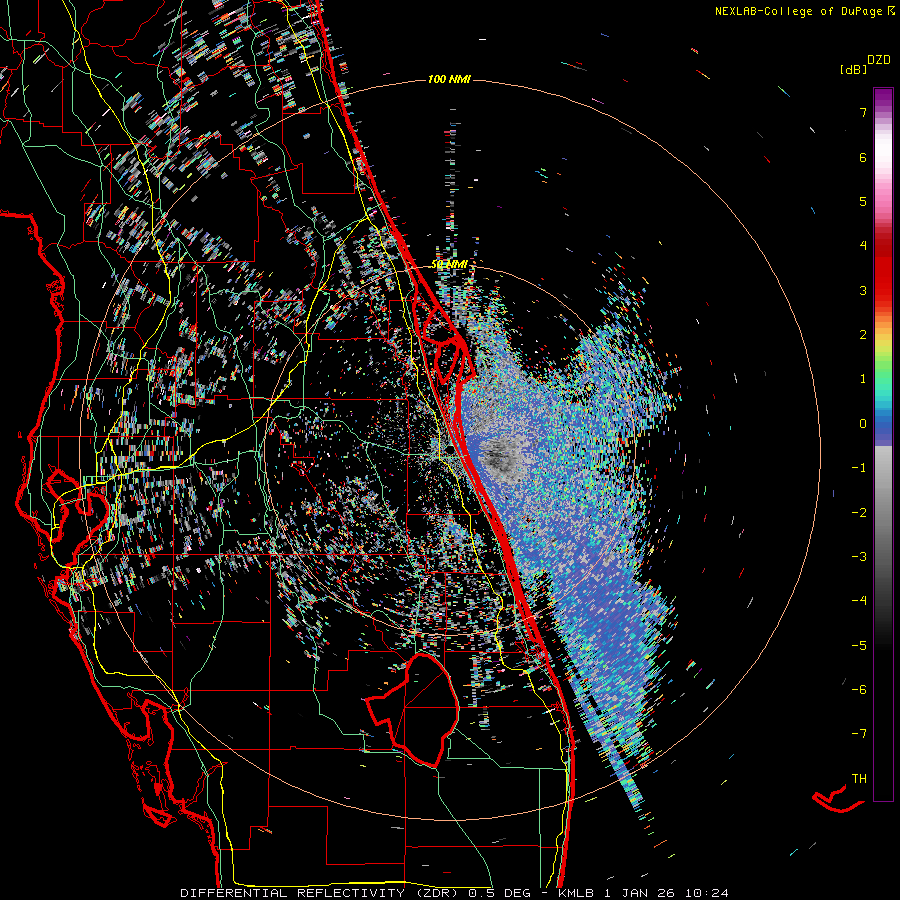
Task: Click the 100 NMI range ring label
Action: (449, 79)
